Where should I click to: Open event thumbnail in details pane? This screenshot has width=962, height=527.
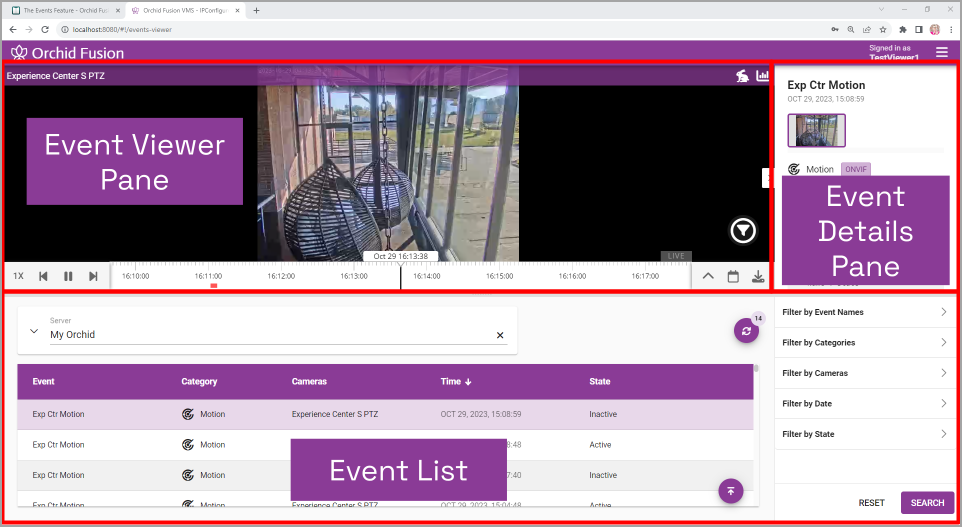[x=817, y=130]
